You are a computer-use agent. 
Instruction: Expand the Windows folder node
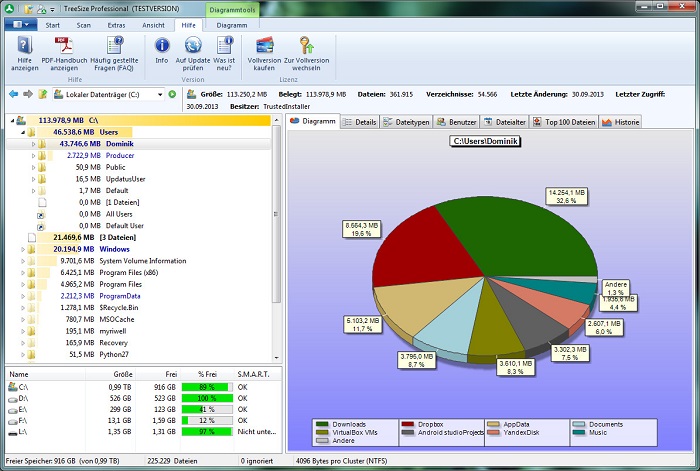click(23, 250)
